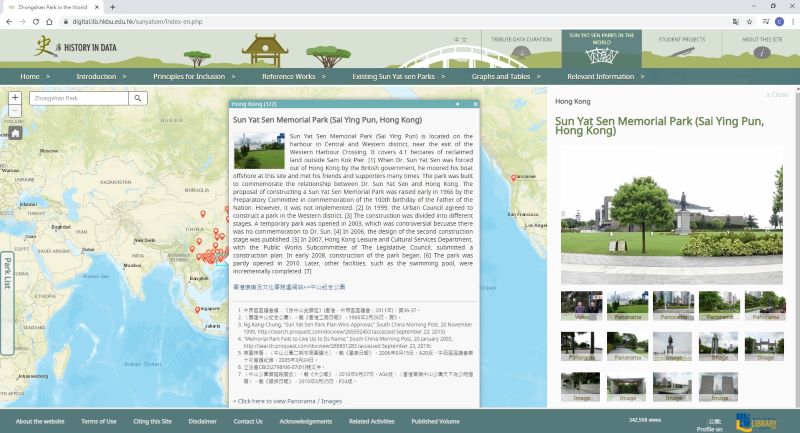Viewport: 800px width, 433px height.
Task: Click the browser back arrow
Action: coord(9,21)
